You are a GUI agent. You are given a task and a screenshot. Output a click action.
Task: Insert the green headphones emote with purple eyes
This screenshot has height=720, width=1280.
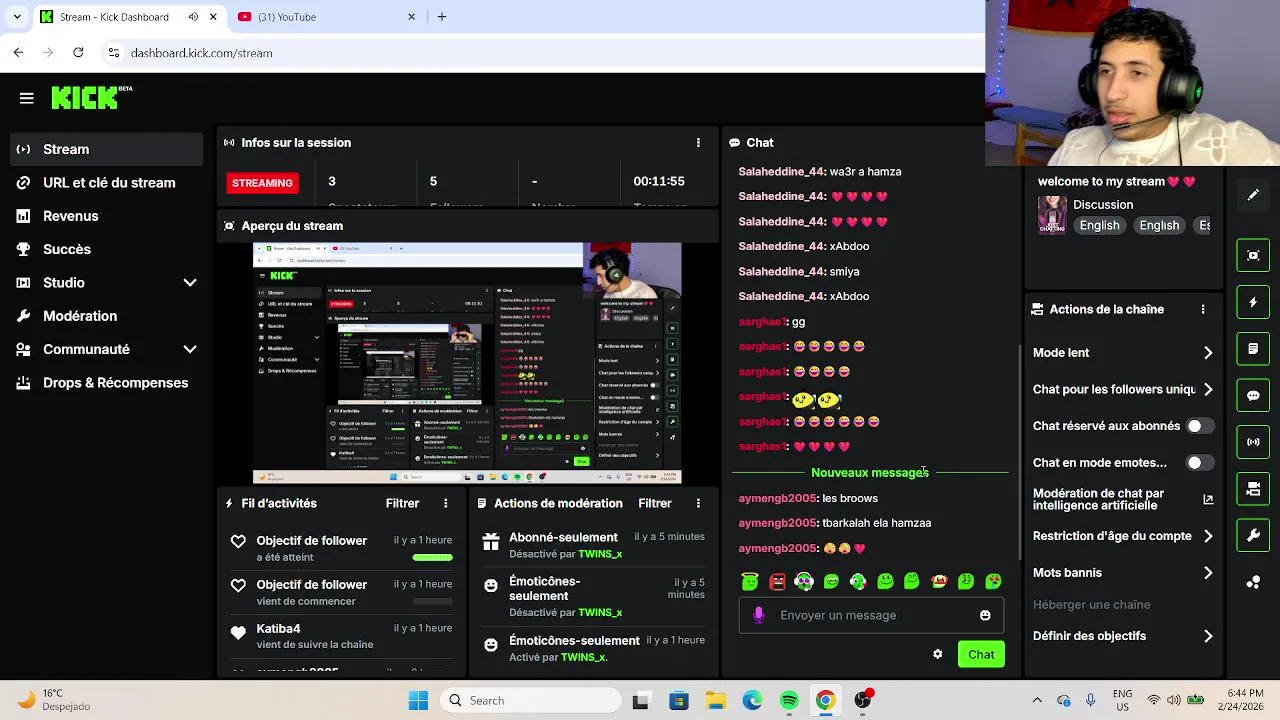point(804,581)
